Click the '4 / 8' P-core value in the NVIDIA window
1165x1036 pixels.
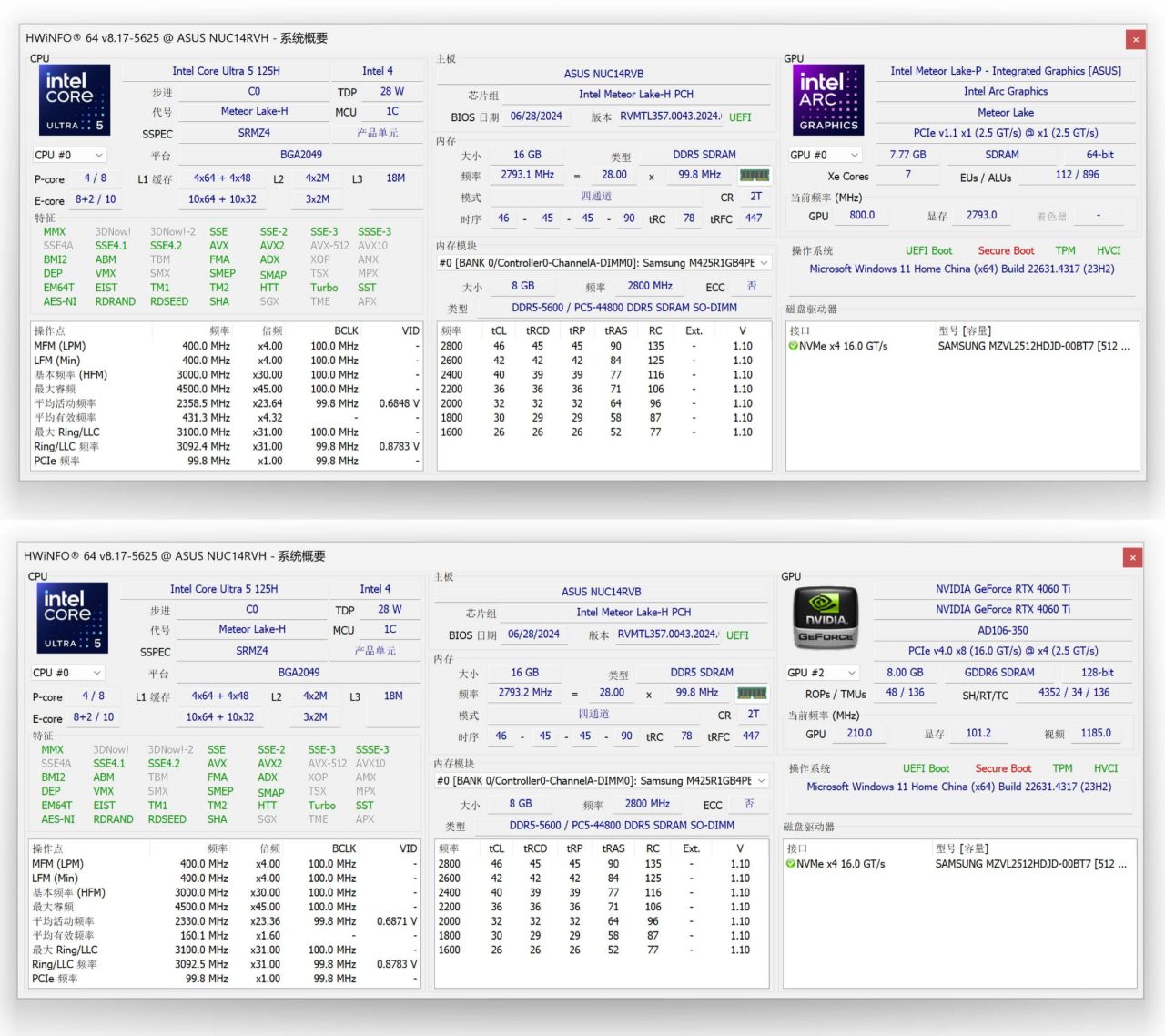click(94, 696)
